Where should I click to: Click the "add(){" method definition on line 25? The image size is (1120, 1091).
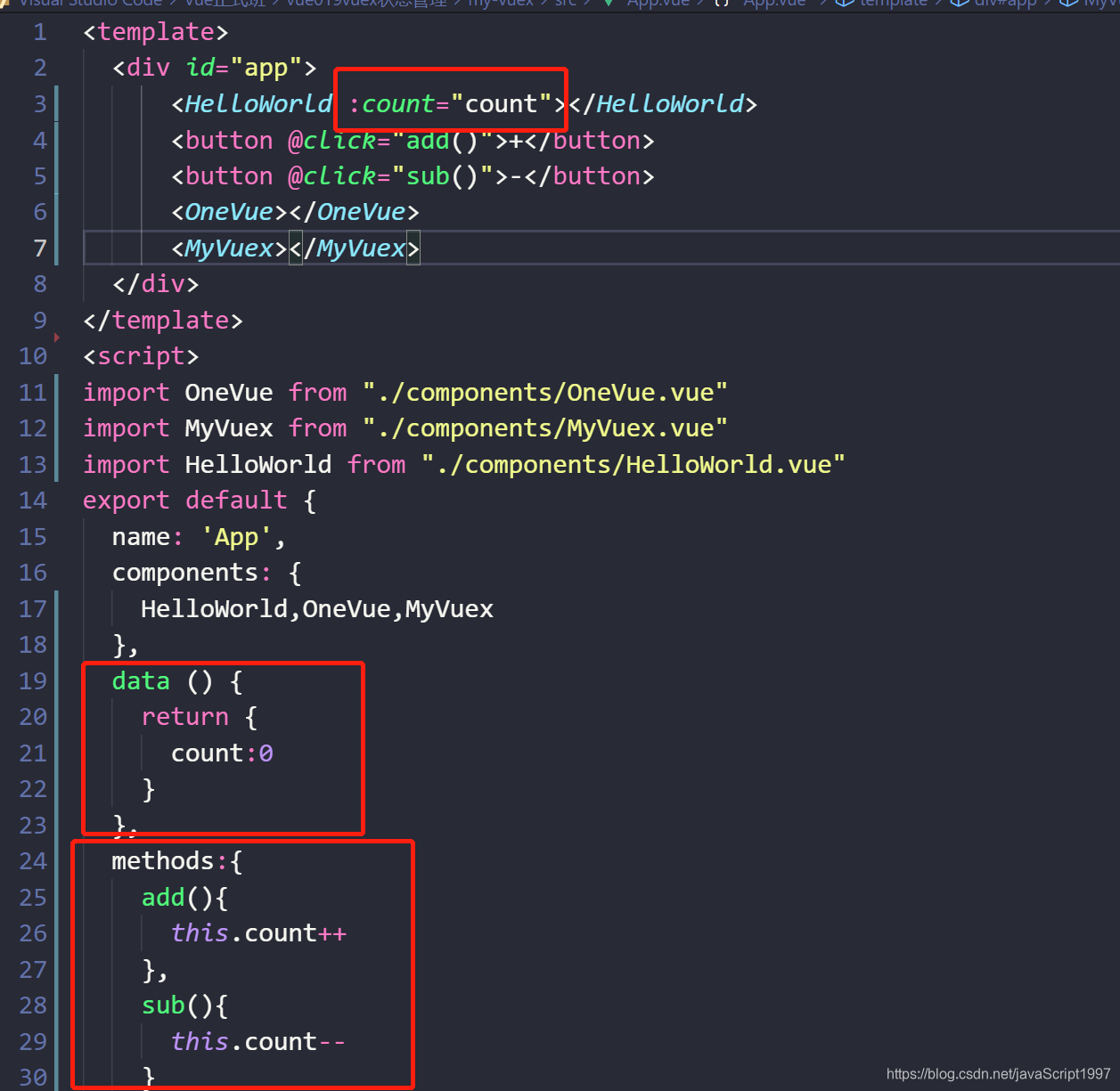click(185, 898)
